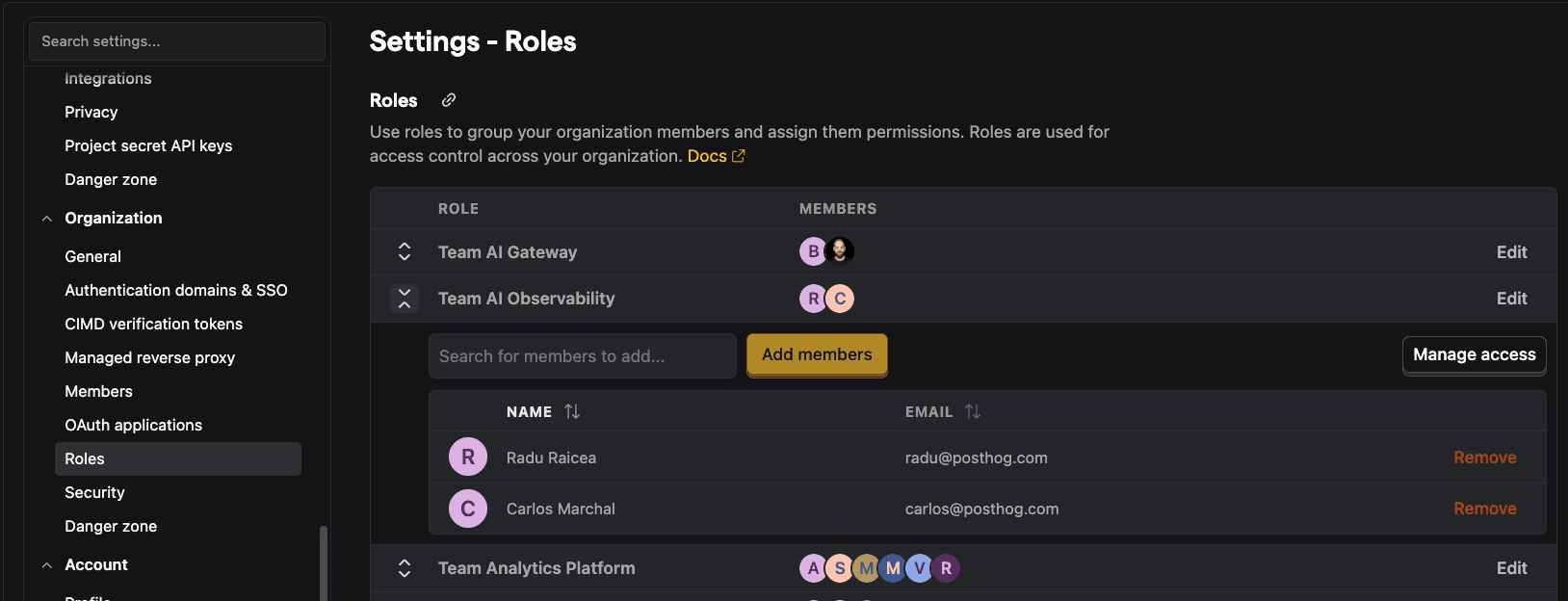Open Manage access for the role
The width and height of the screenshot is (1568, 601).
[x=1474, y=354]
